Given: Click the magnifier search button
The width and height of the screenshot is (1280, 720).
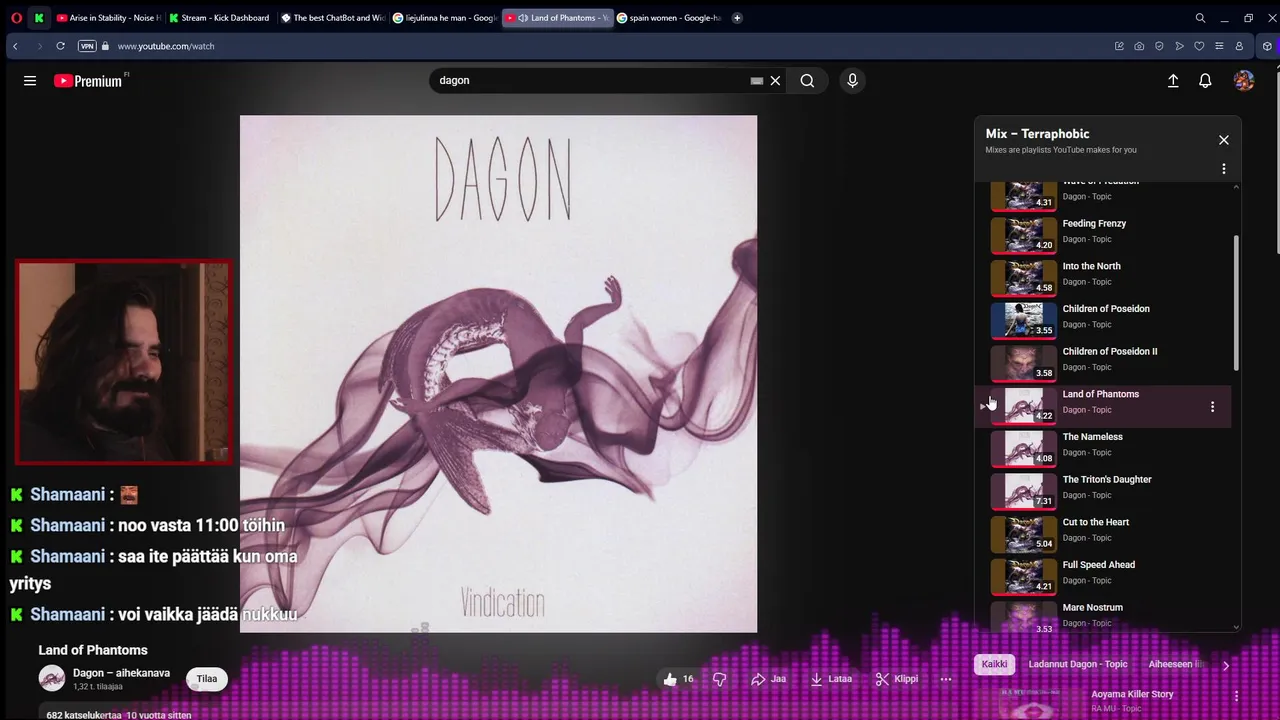Looking at the screenshot, I should click(807, 81).
